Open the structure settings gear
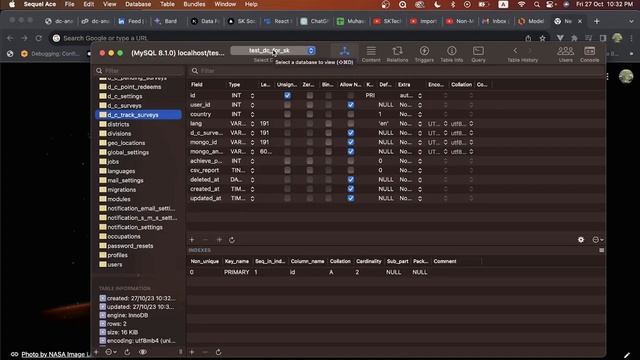 click(x=581, y=240)
